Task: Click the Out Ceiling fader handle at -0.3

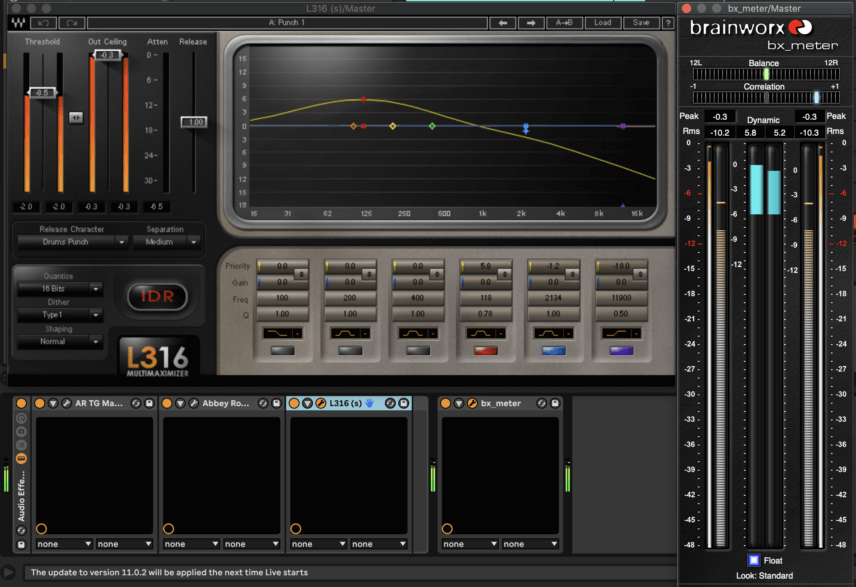Action: point(108,55)
